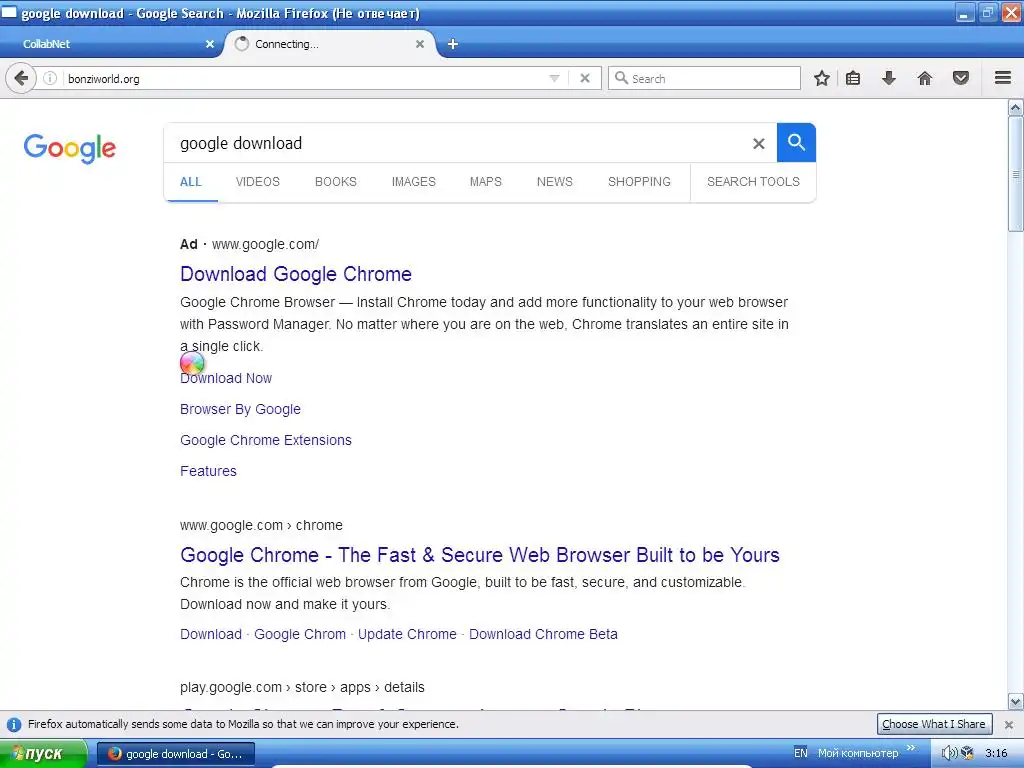The height and width of the screenshot is (768, 1024).
Task: Close the Connecting tab
Action: 420,44
